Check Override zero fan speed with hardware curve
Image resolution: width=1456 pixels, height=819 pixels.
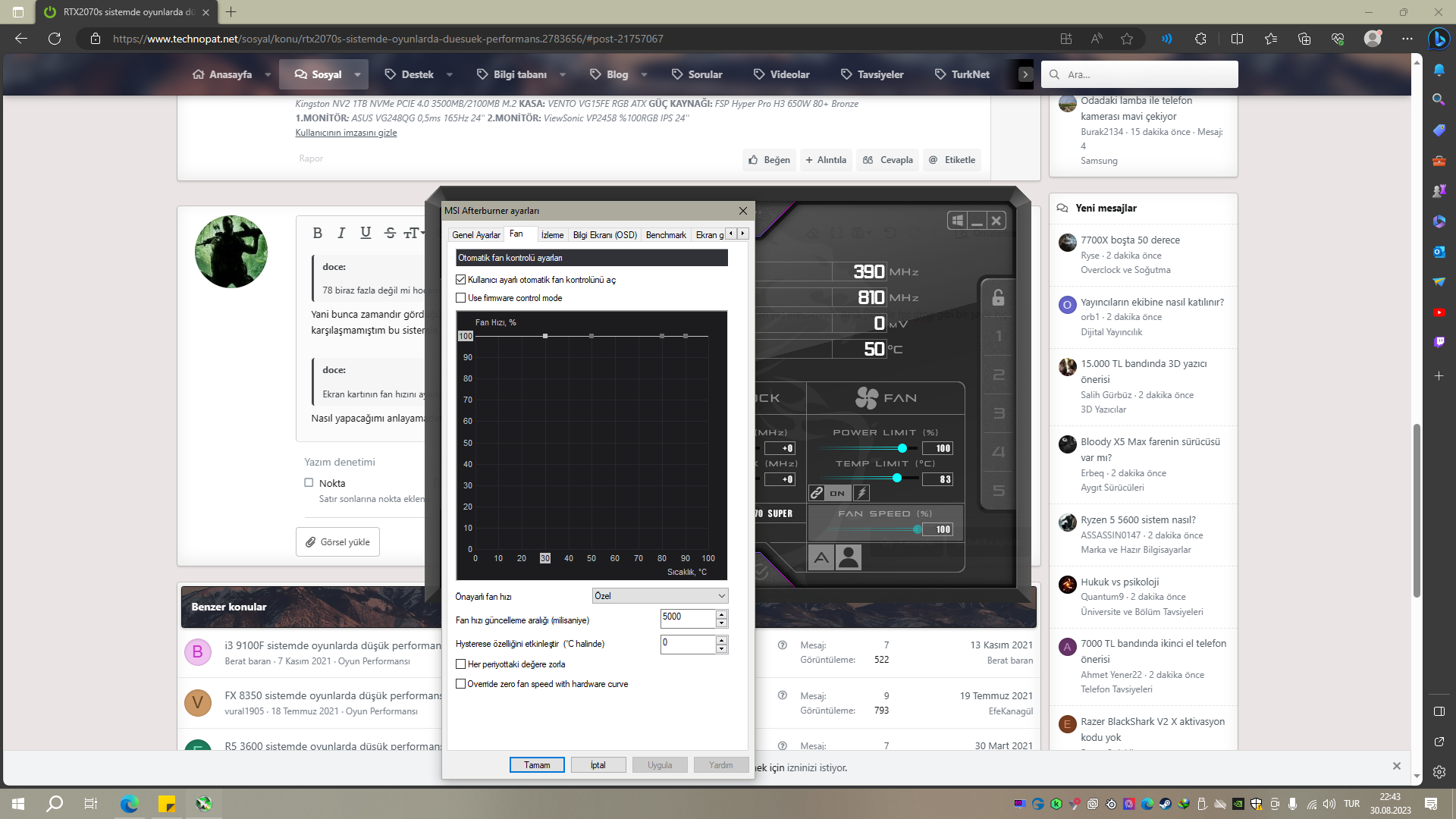[x=461, y=684]
